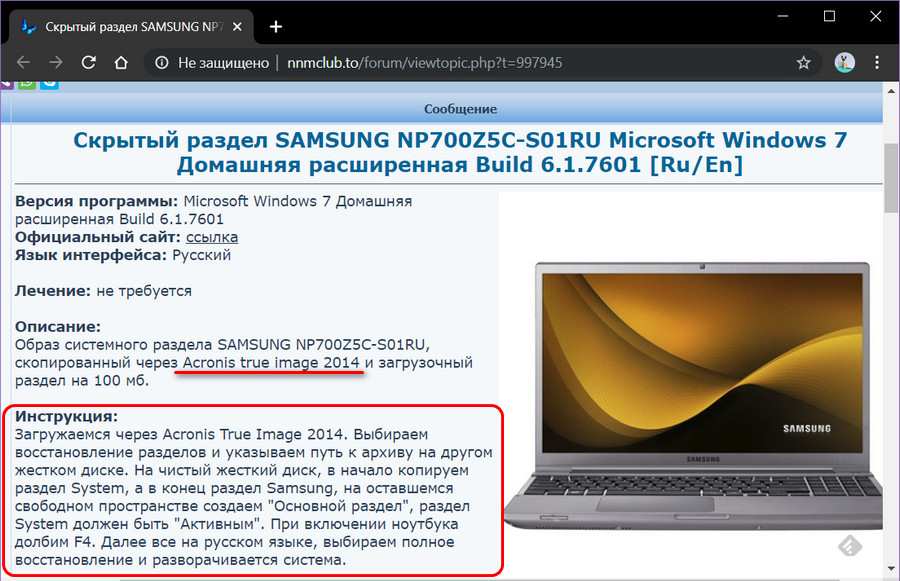Click the Сообщение column header
The image size is (900, 581).
coord(460,109)
